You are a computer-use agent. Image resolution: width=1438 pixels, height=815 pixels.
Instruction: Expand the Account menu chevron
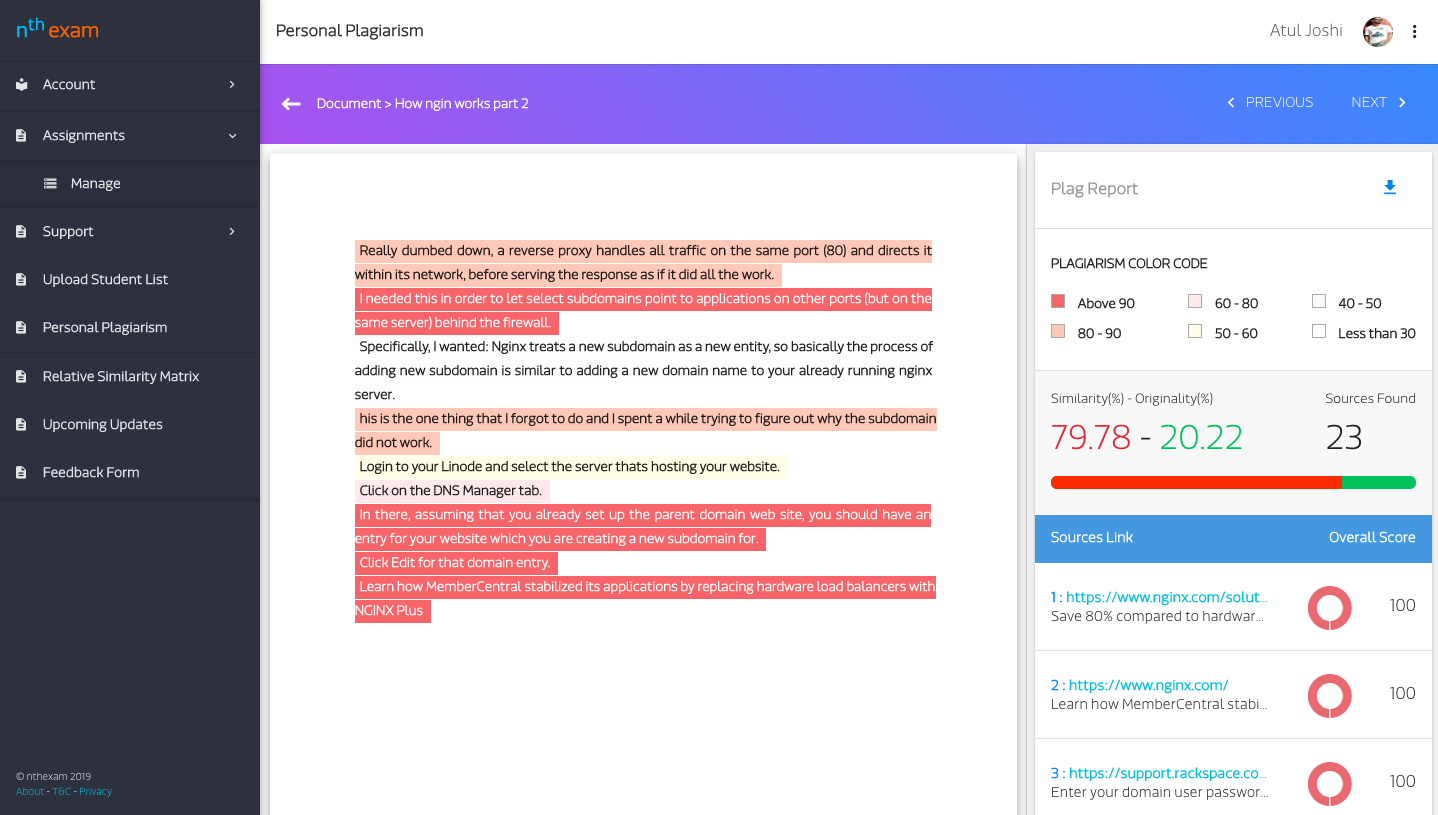click(232, 85)
